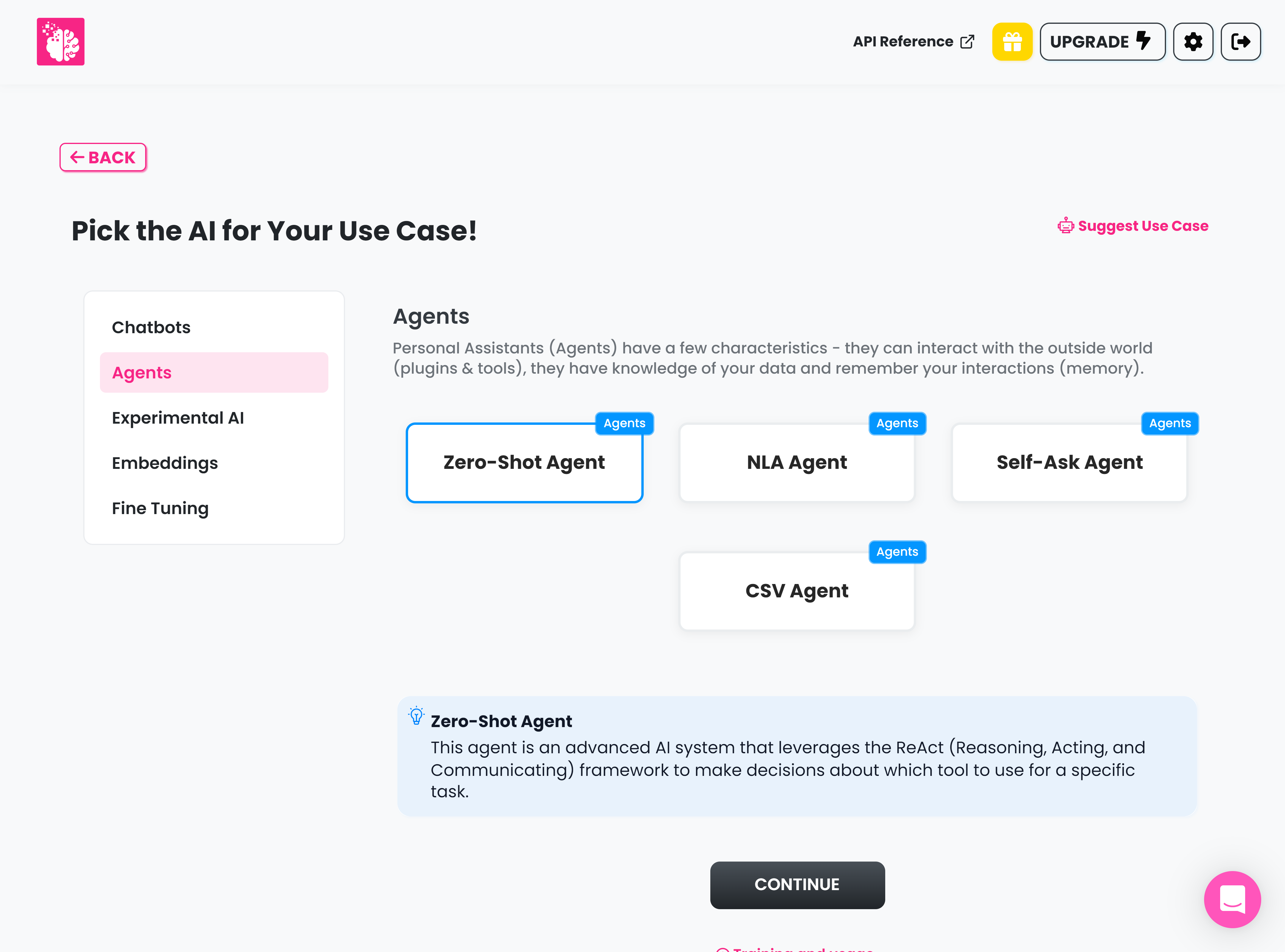Image resolution: width=1285 pixels, height=952 pixels.
Task: Open the Intercom chat bubble
Action: click(x=1233, y=900)
